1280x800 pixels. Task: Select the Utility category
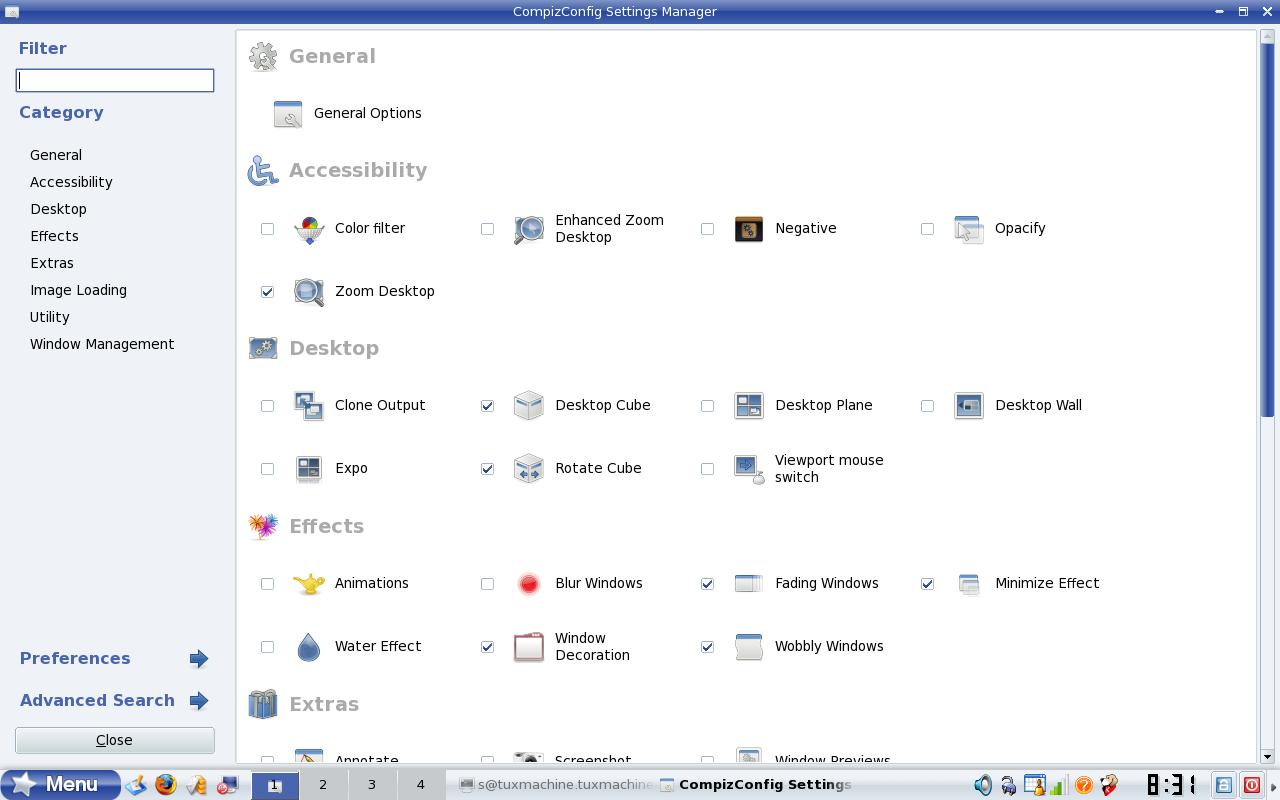(50, 317)
